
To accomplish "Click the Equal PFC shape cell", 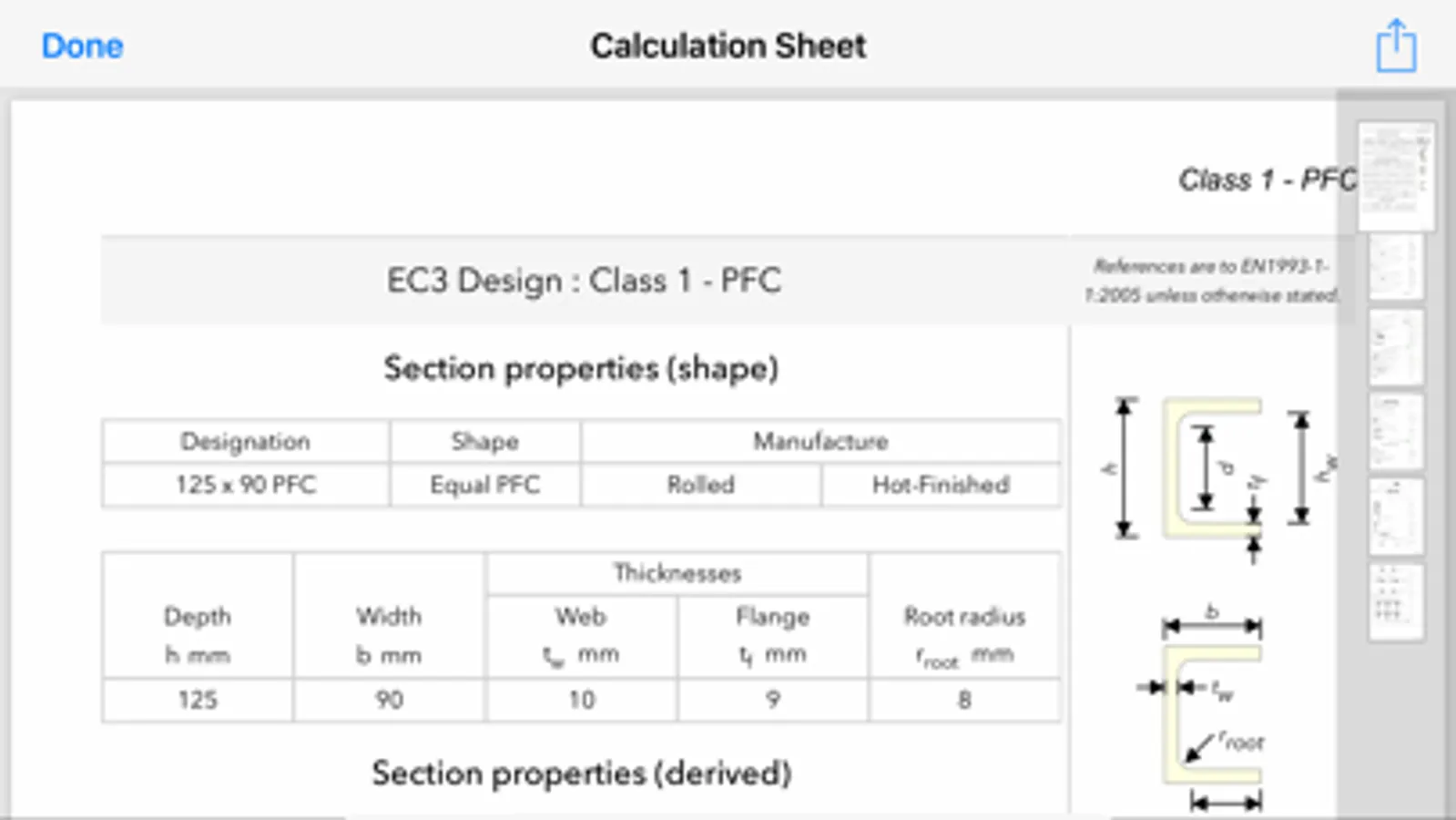I will point(484,485).
